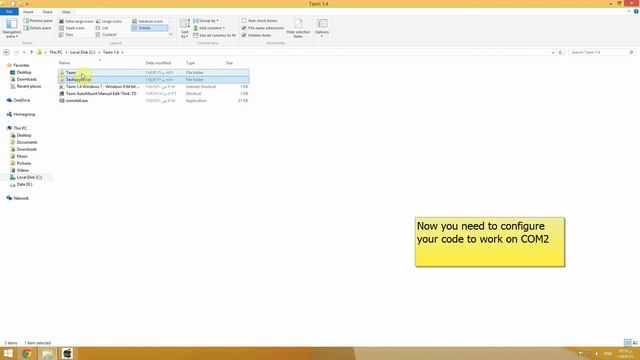Toggle the Details pane
The width and height of the screenshot is (640, 360).
(38, 28)
